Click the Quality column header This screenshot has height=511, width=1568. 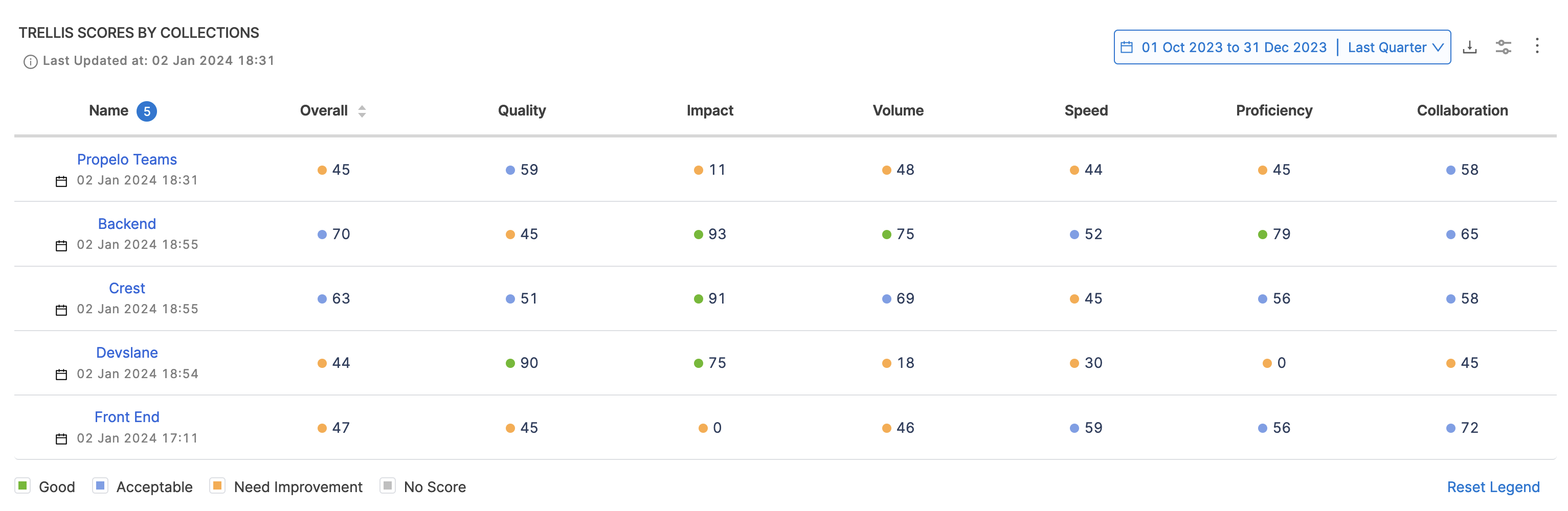coord(522,111)
